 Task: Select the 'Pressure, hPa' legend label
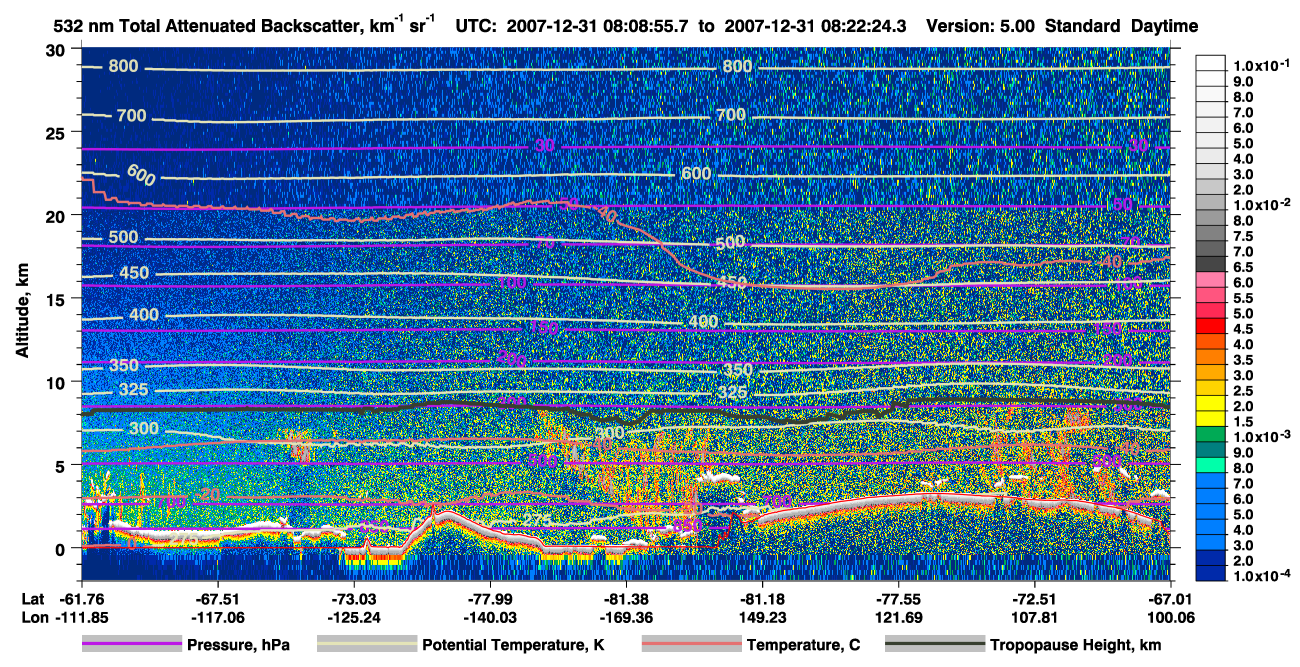coord(238,645)
